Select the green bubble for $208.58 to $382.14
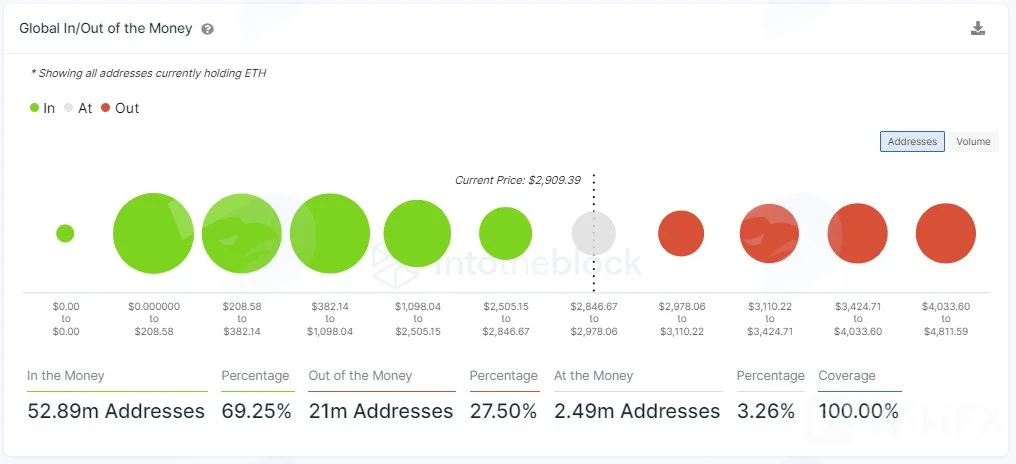1016x464 pixels. coord(242,233)
